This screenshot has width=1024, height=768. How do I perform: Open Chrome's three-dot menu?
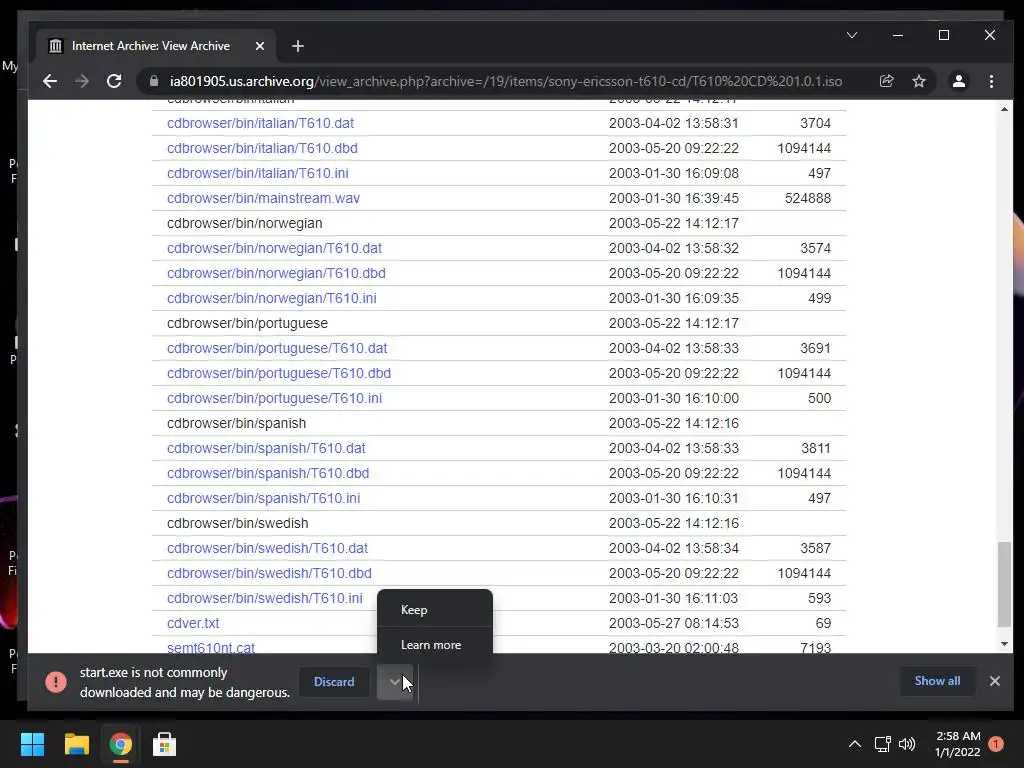[991, 81]
